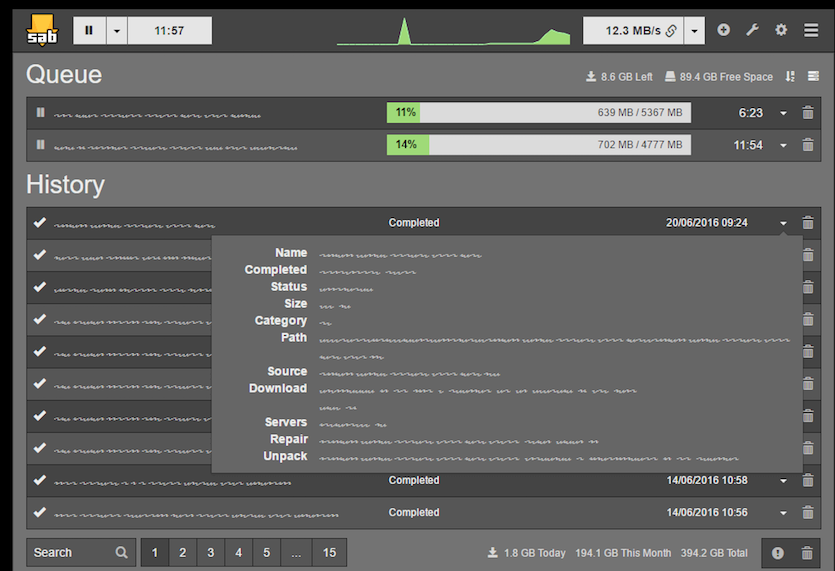Pause the queue item at 14%
This screenshot has height=571, width=835.
40,145
